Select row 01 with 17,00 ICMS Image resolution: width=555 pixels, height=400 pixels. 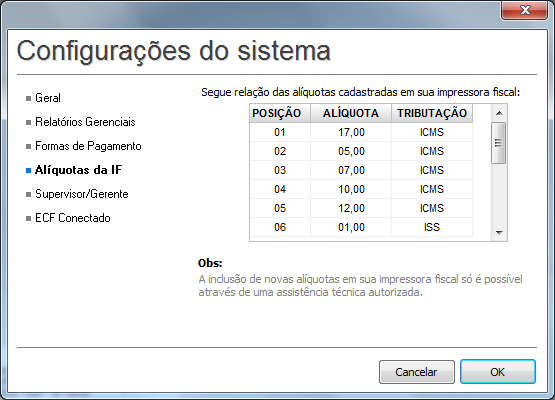point(361,132)
